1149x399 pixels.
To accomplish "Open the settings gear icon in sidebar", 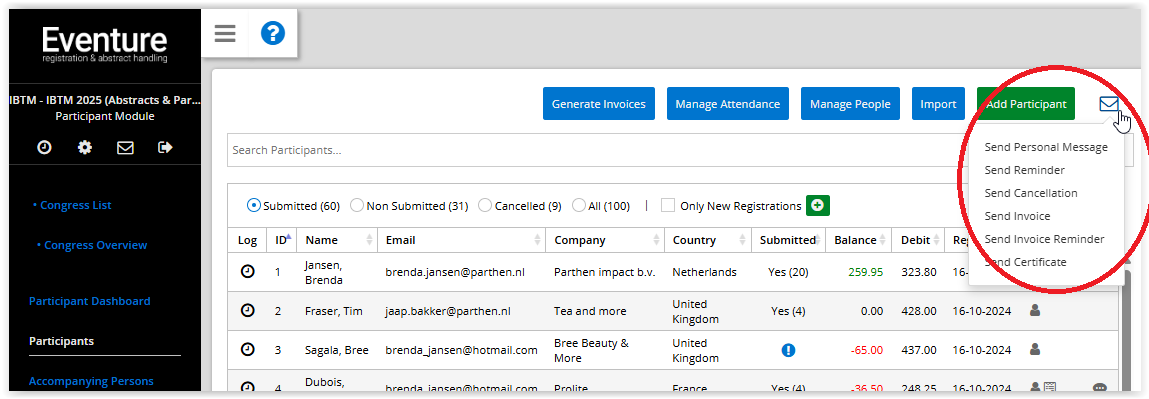I will (85, 147).
